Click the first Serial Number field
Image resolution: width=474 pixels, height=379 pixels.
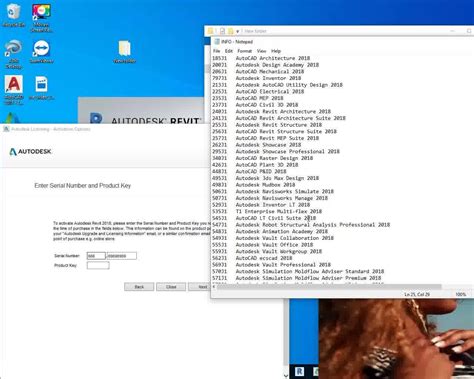[x=96, y=256]
